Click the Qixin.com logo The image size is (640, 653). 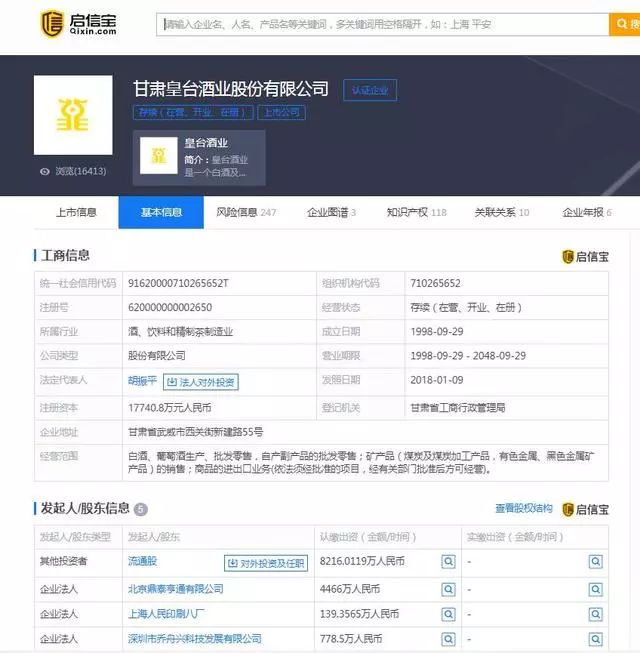tap(78, 24)
